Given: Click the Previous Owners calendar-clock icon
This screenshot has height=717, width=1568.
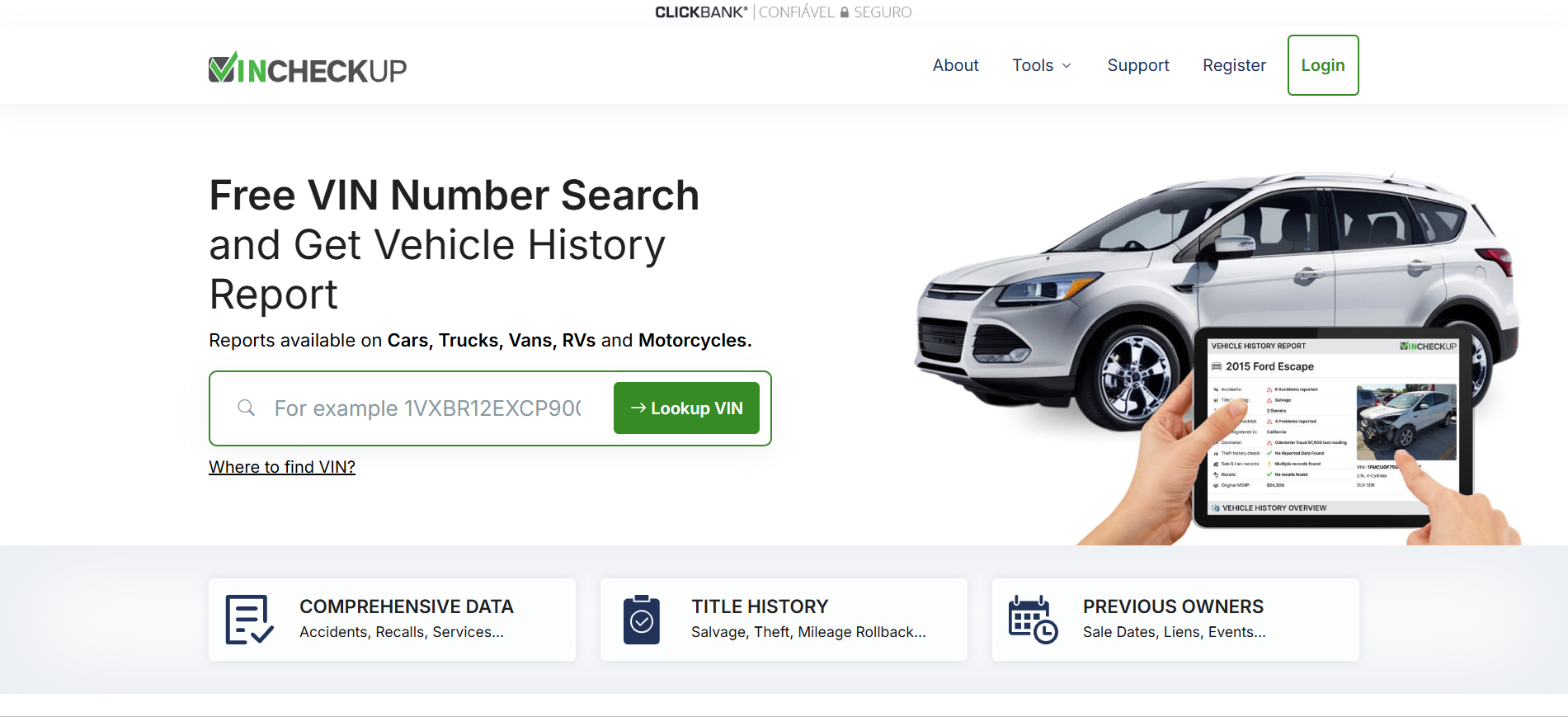Looking at the screenshot, I should (x=1033, y=620).
